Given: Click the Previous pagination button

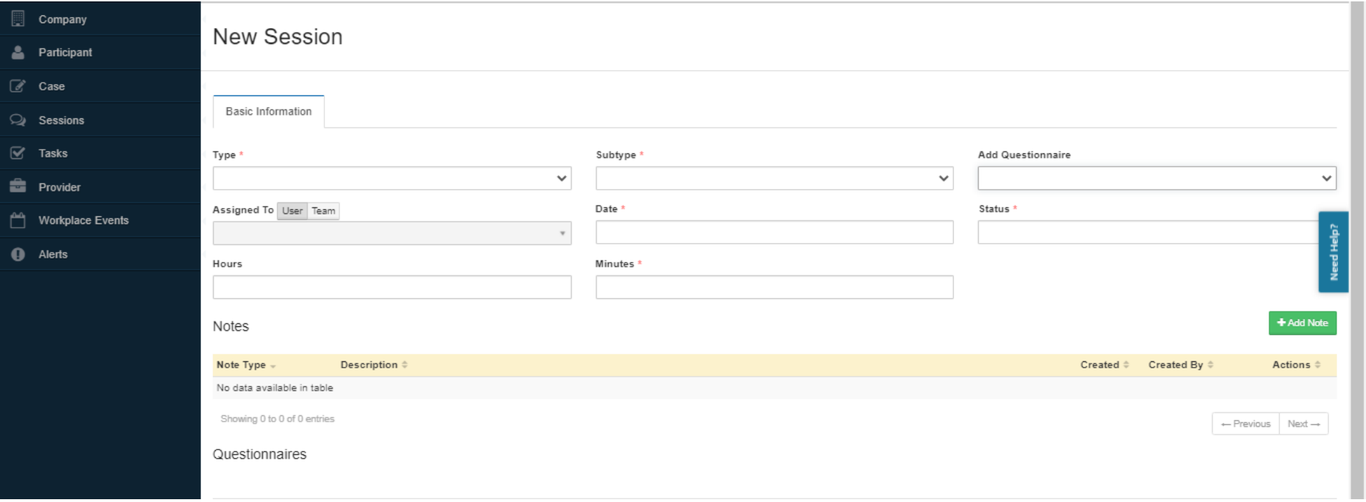Looking at the screenshot, I should (1245, 424).
